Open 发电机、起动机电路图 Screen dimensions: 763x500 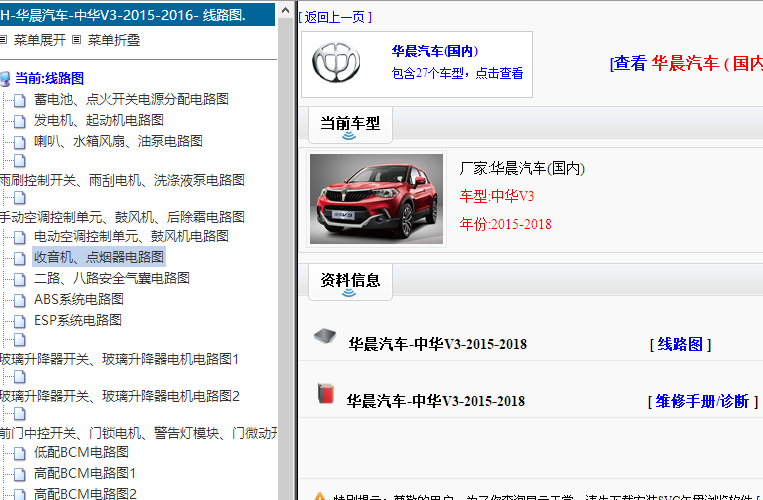[x=99, y=120]
